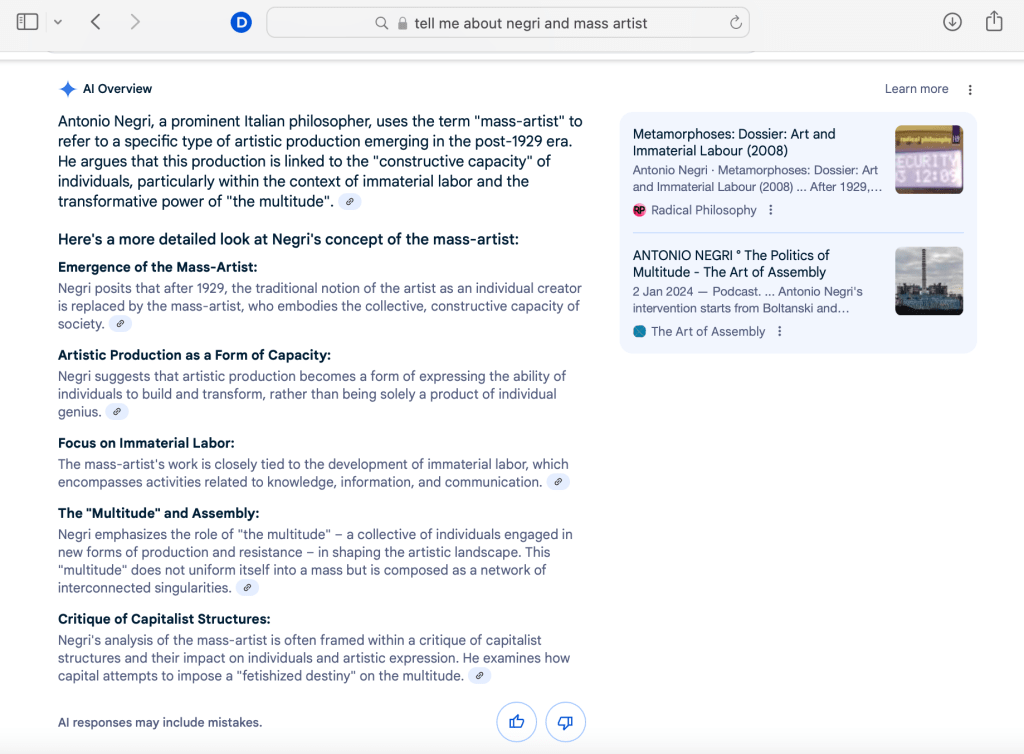The height and width of the screenshot is (754, 1024).
Task: Open the Art of Assembly podcast thumbnail
Action: point(928,281)
